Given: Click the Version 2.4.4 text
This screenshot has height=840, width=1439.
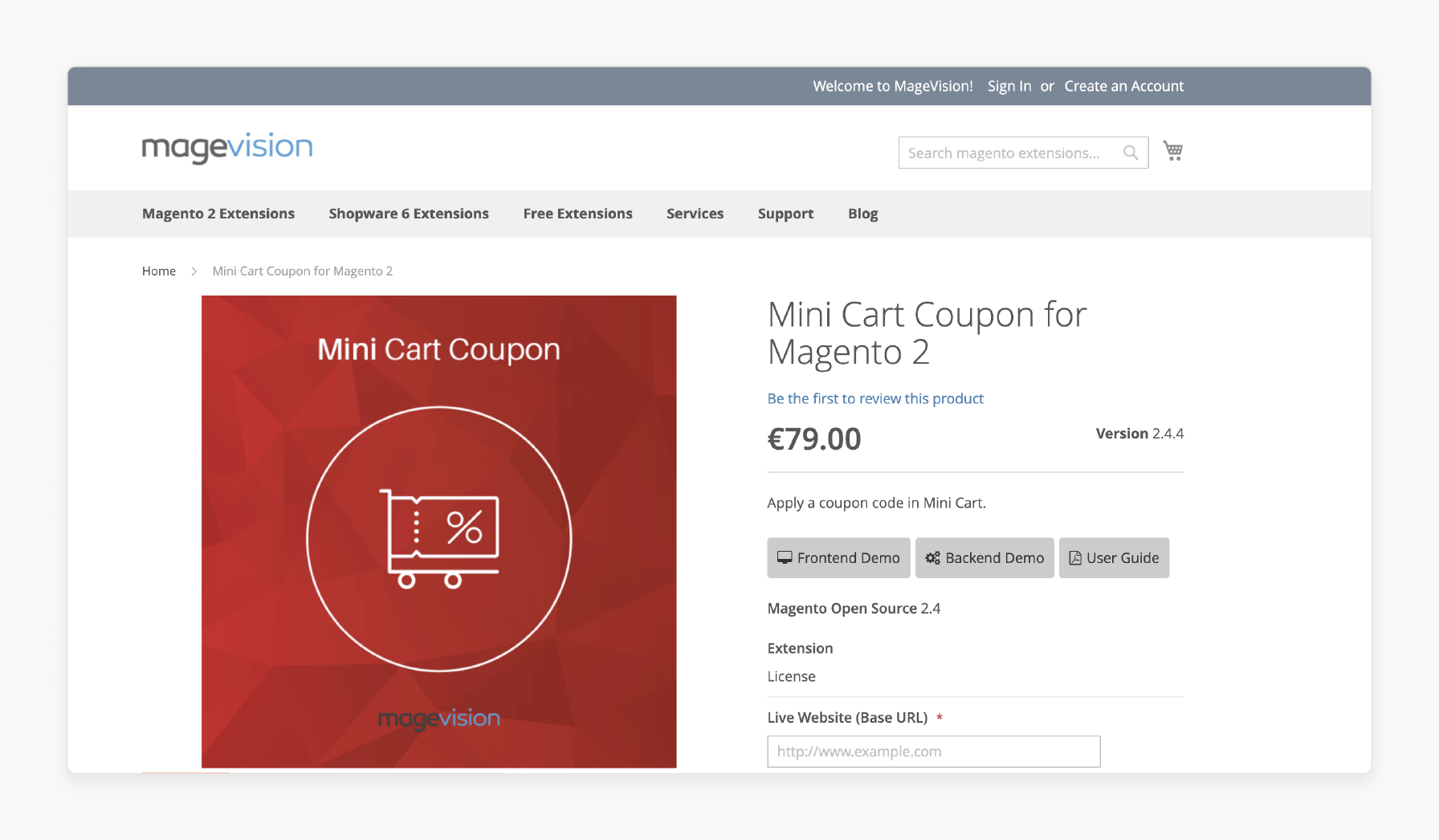Looking at the screenshot, I should coord(1139,434).
